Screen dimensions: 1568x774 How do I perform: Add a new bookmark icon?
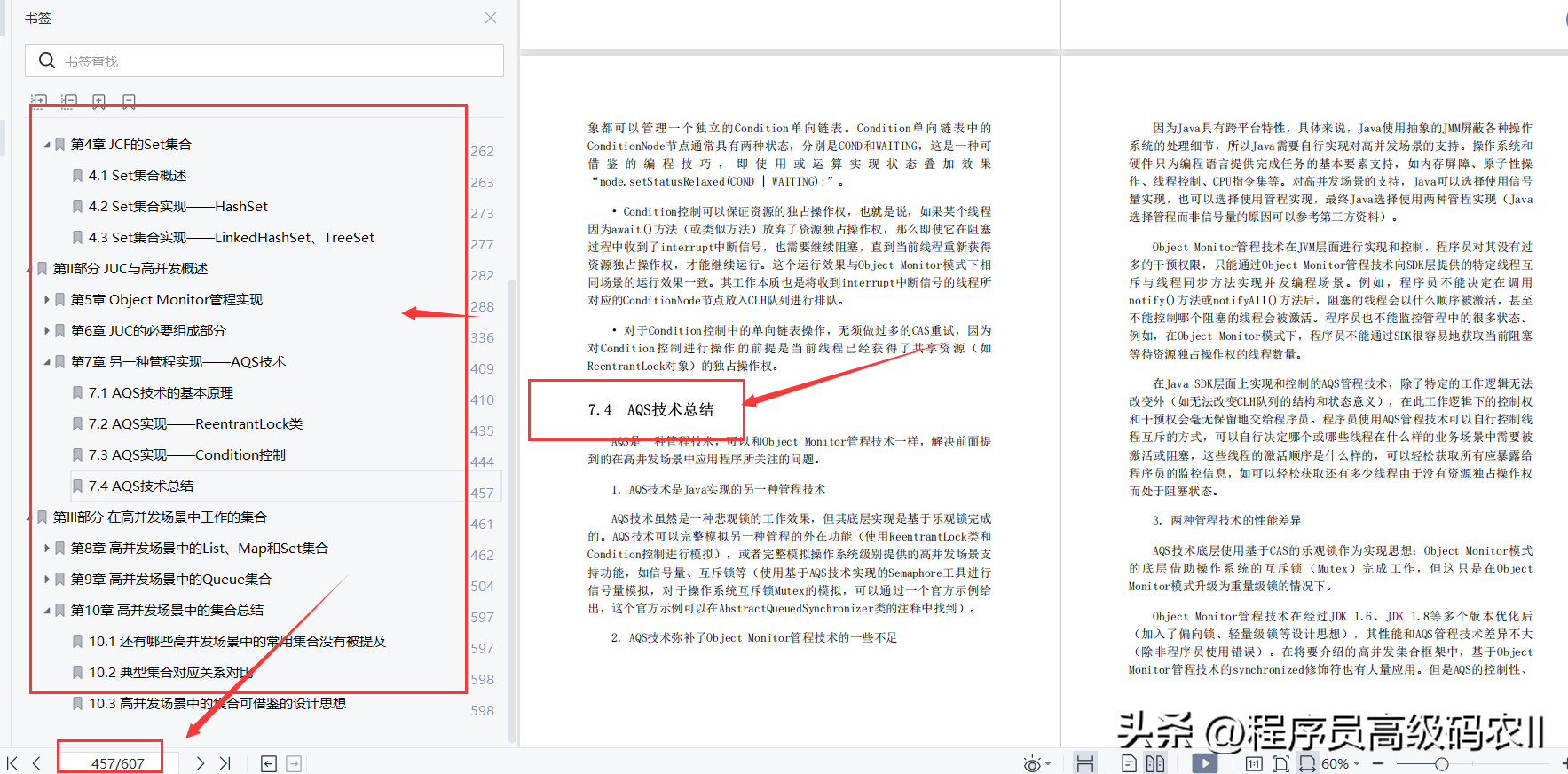(x=98, y=102)
